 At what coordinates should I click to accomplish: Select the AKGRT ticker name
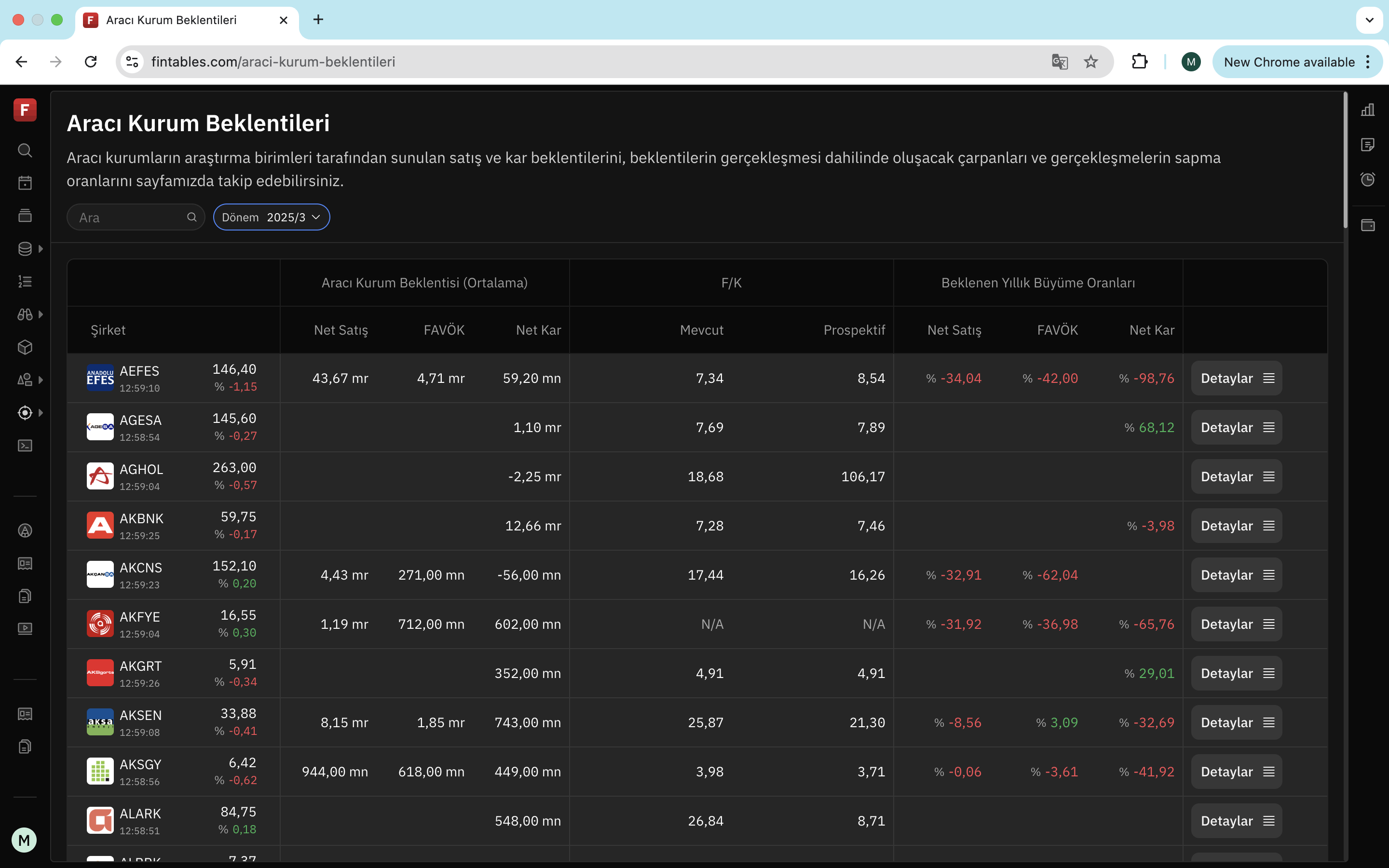(141, 666)
